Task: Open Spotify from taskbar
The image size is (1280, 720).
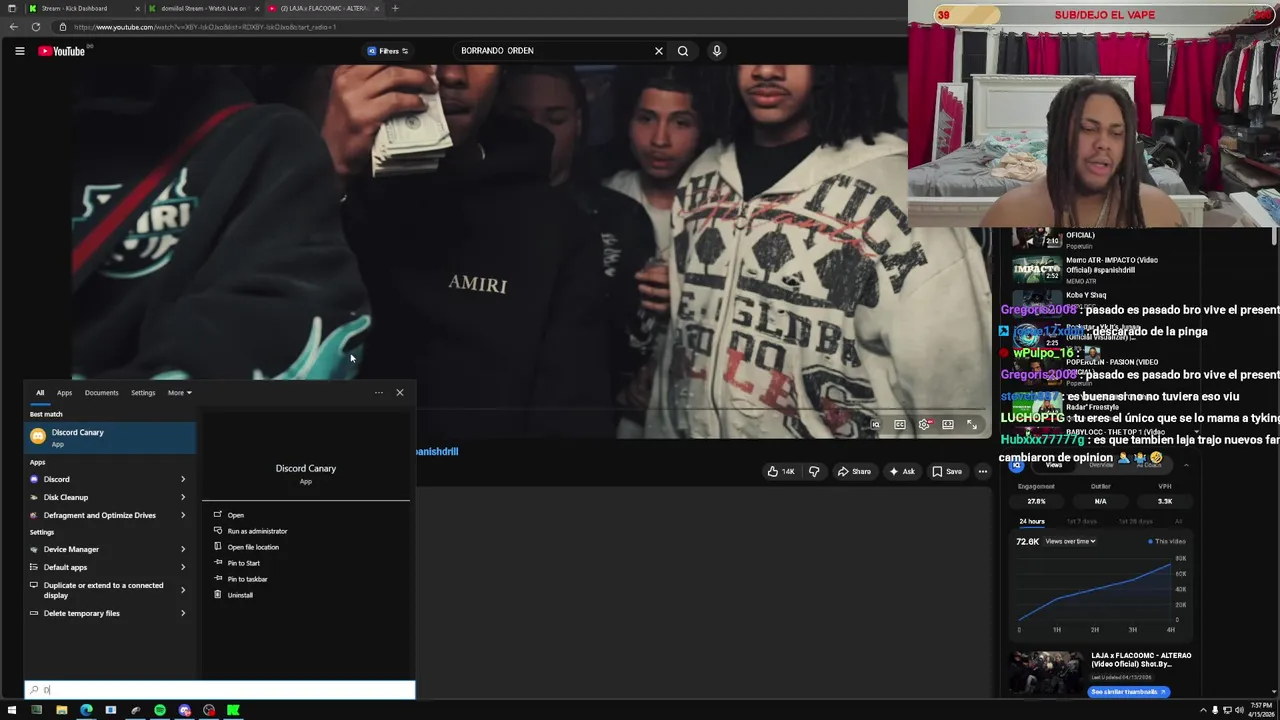Action: [160, 710]
